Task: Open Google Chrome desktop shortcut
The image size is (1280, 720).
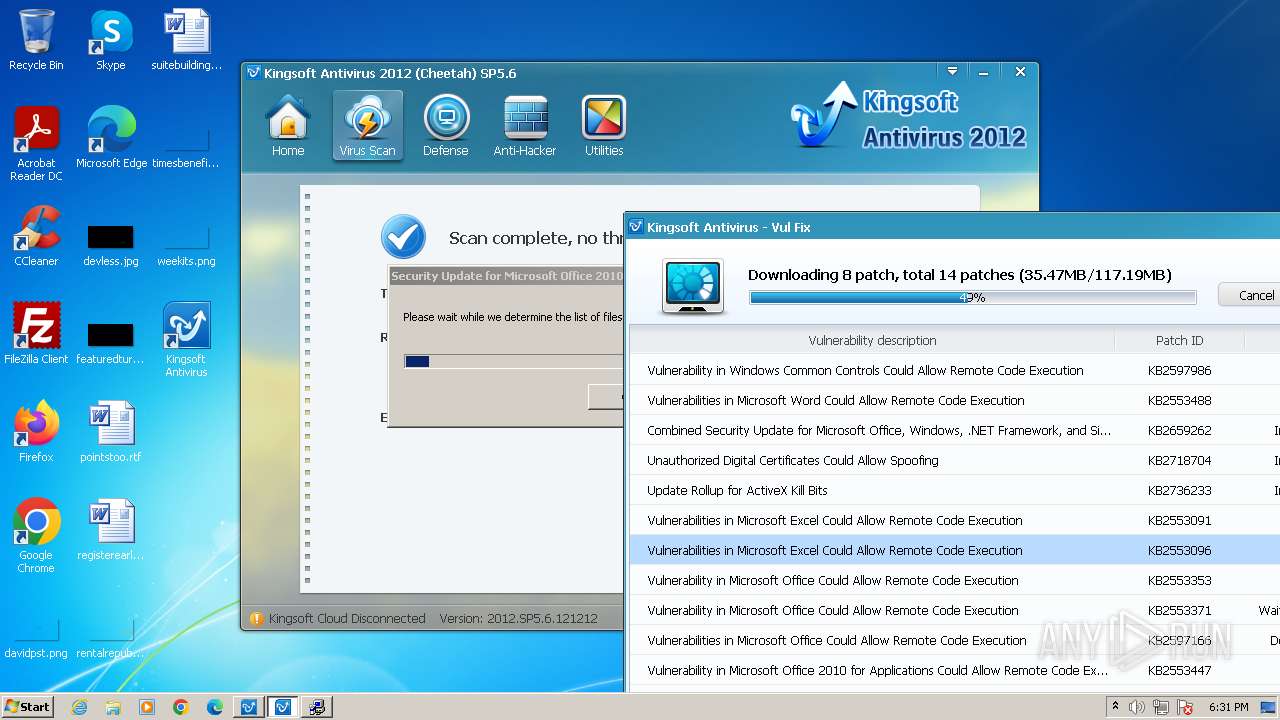Action: (36, 536)
